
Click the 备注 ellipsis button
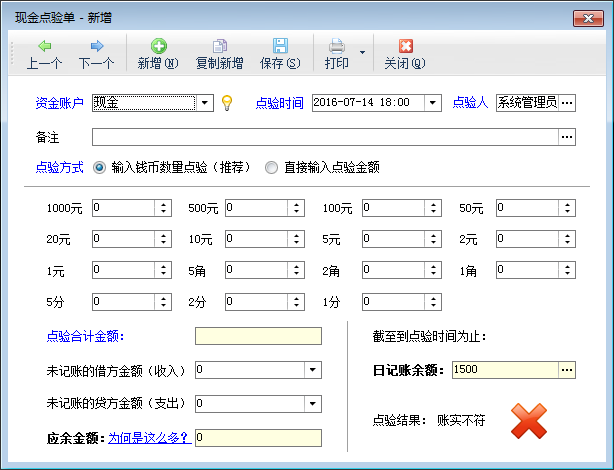(567, 137)
